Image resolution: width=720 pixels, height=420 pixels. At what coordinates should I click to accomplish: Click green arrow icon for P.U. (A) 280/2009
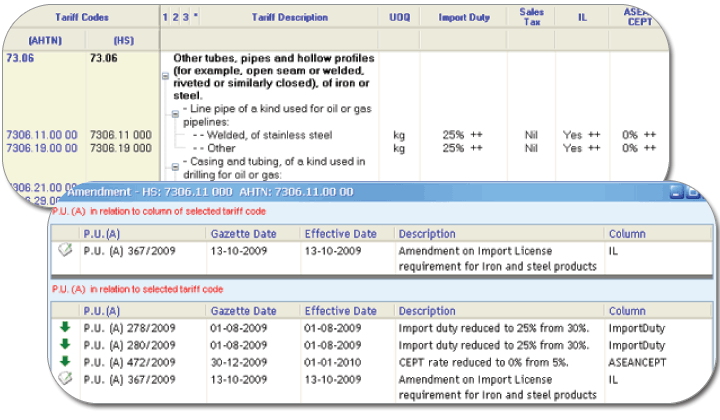tap(65, 345)
